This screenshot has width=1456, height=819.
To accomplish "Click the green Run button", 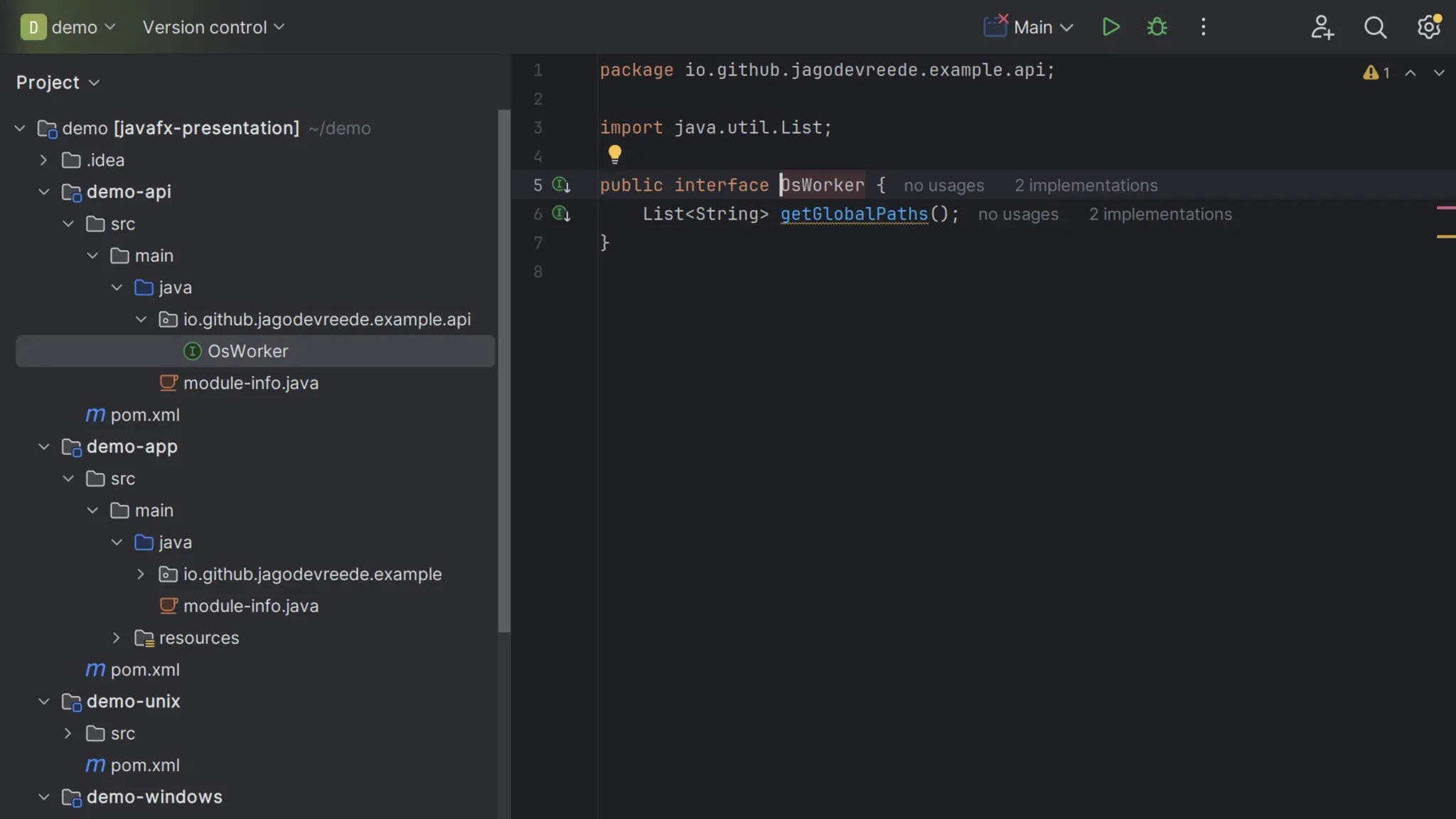I will (x=1110, y=27).
